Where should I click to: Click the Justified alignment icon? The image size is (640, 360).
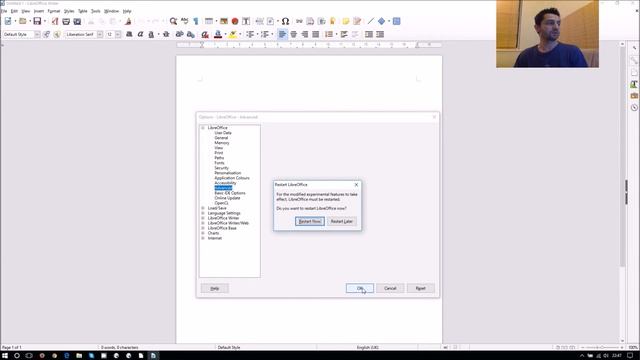pyautogui.click(x=316, y=34)
